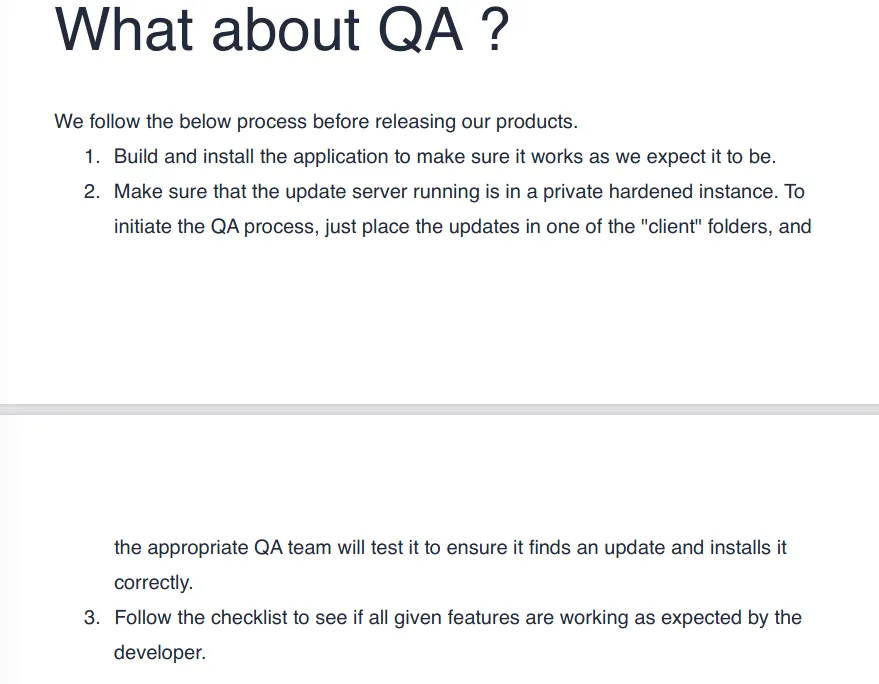
Task: Click the "What about QA ?" heading
Action: [282, 30]
